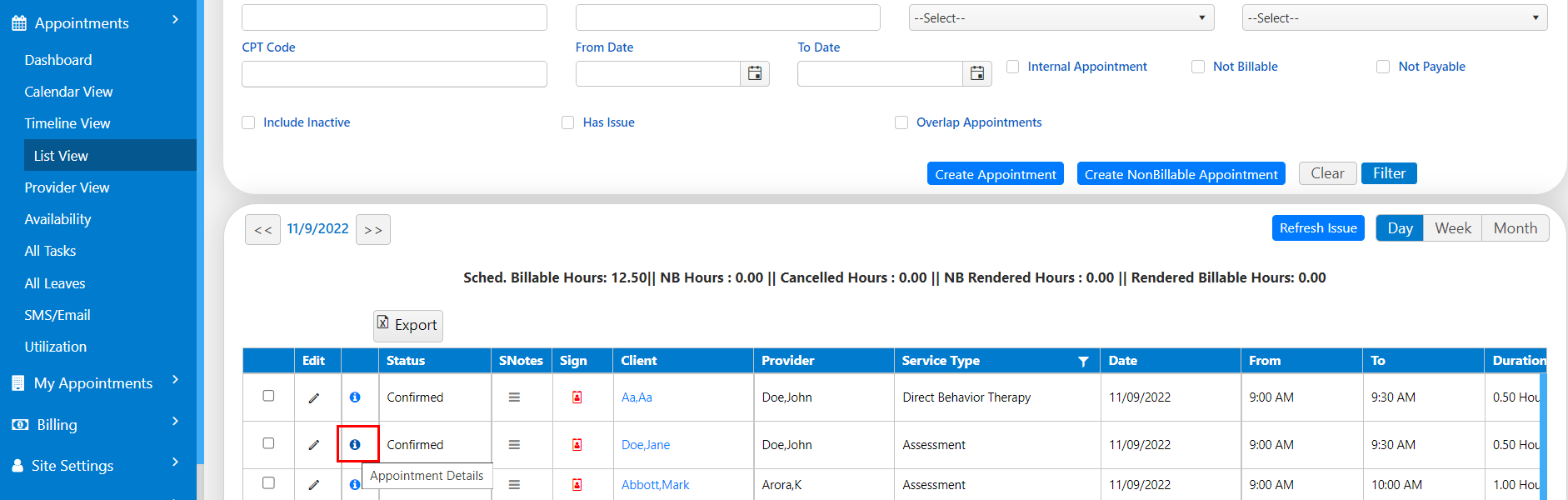Image resolution: width=1568 pixels, height=500 pixels.
Task: Open Utilization in sidebar
Action: [56, 347]
